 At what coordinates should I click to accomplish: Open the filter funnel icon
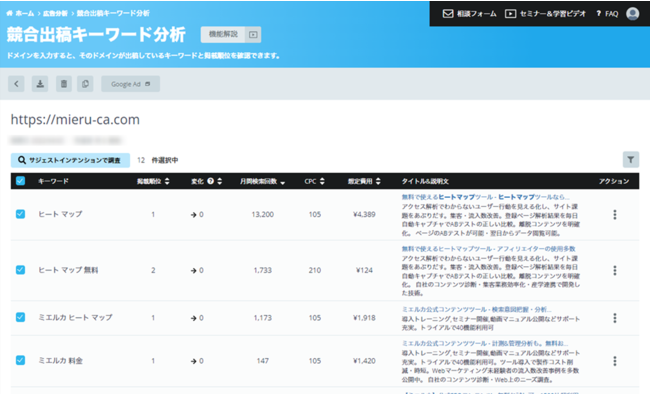click(x=631, y=159)
